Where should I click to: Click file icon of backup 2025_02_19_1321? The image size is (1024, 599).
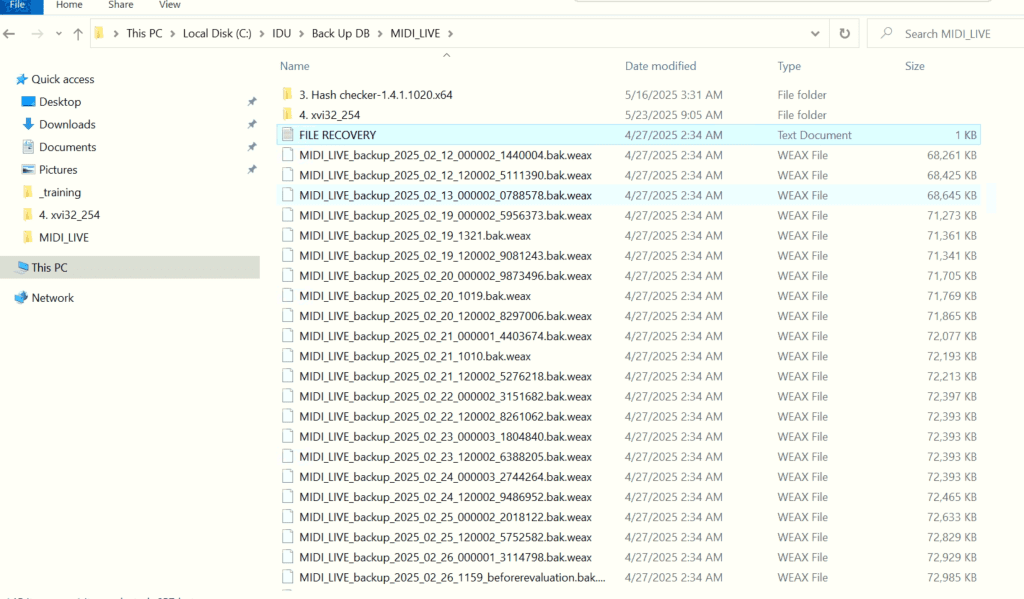[287, 235]
